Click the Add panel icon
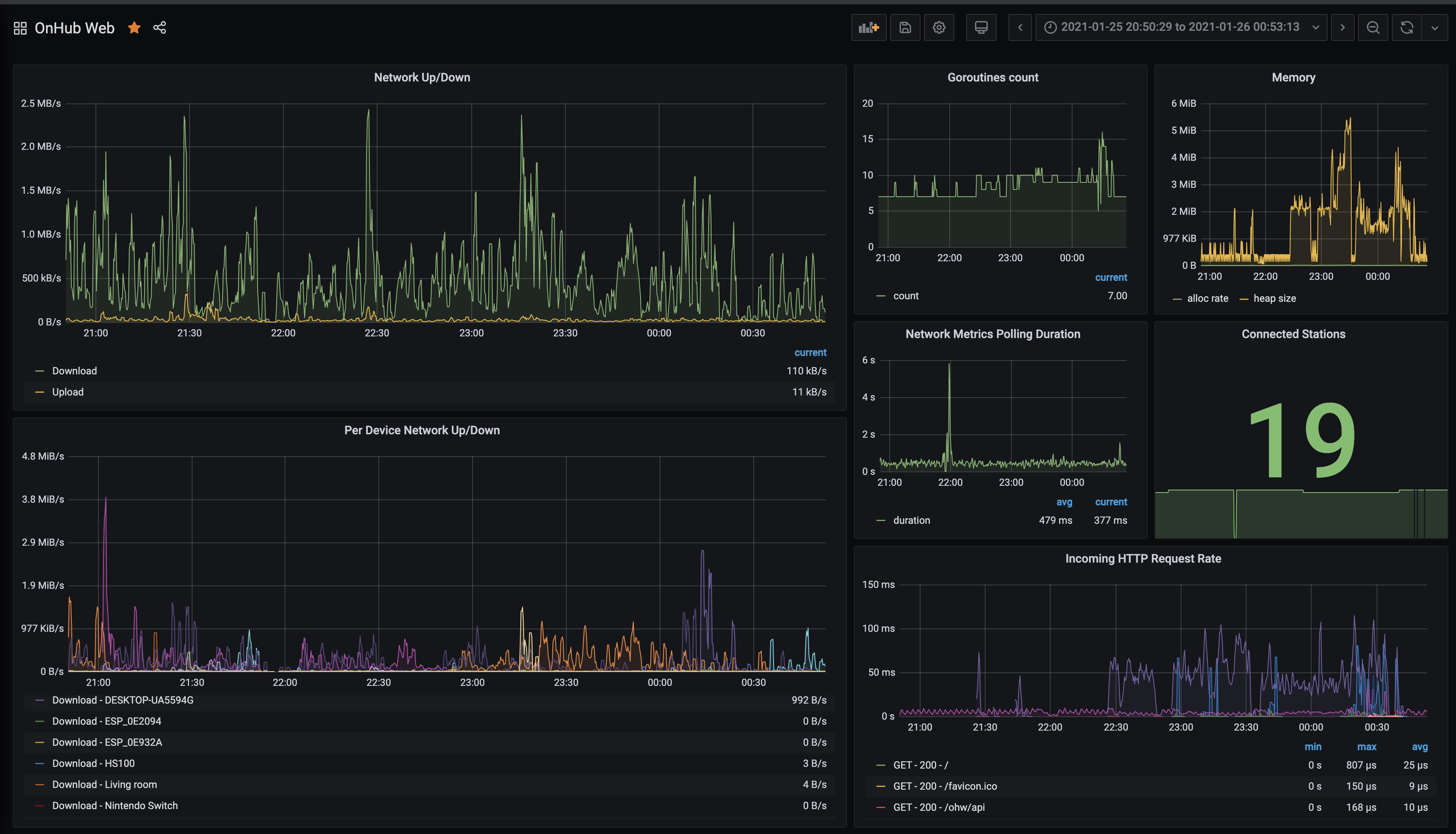The width and height of the screenshot is (1456, 834). point(869,27)
